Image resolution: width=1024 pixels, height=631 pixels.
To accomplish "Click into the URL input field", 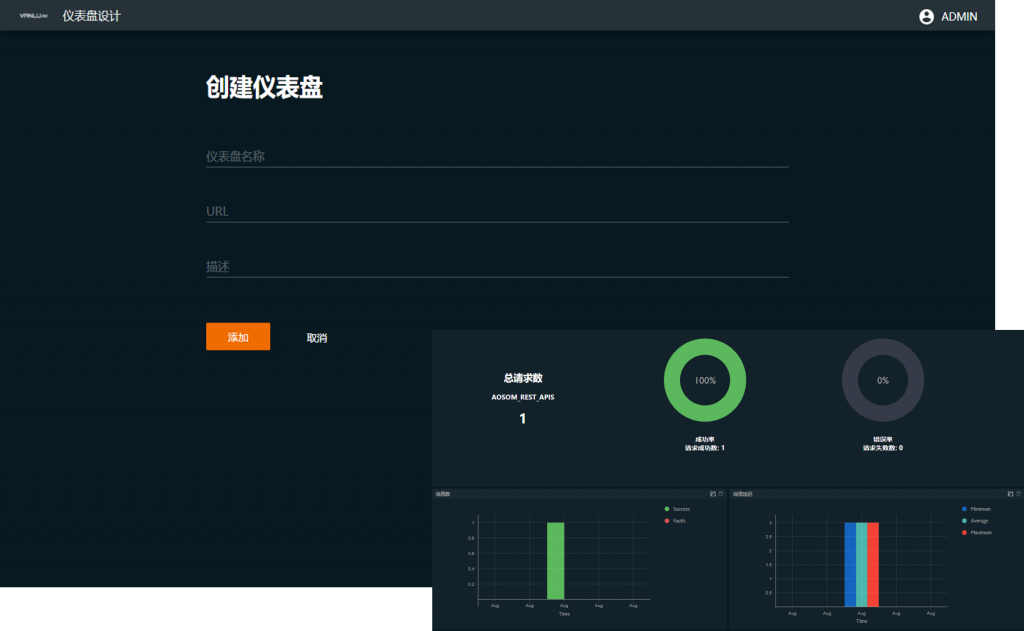I will 497,211.
